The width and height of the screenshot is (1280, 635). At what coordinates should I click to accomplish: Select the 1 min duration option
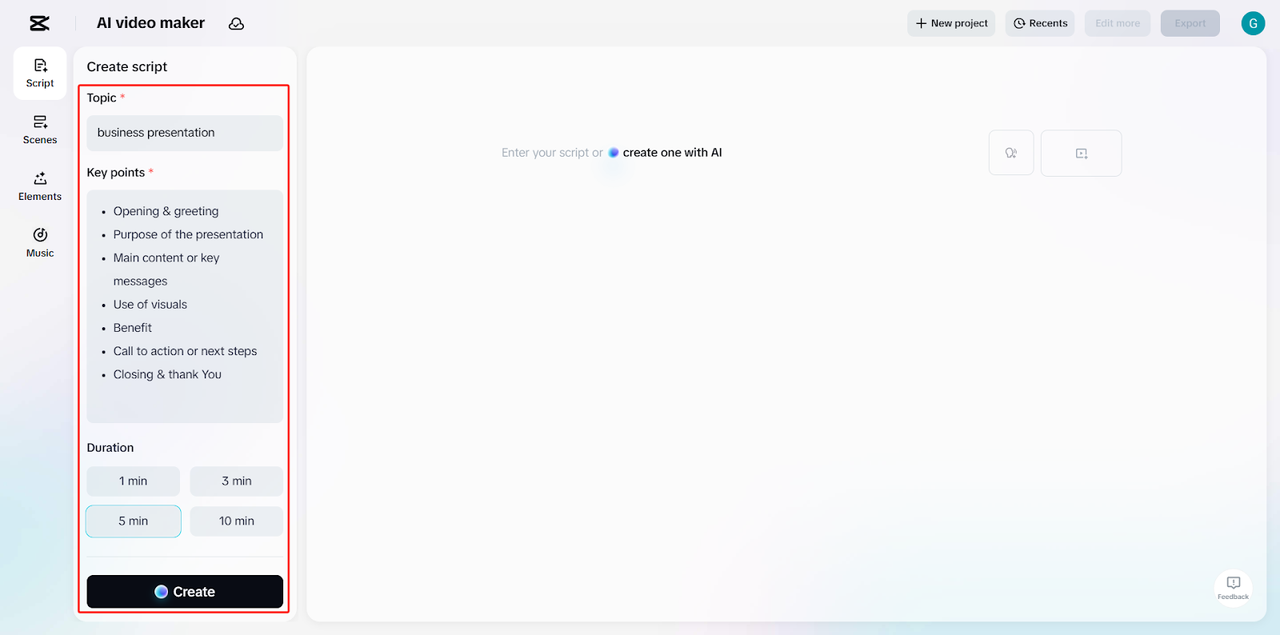click(x=133, y=481)
